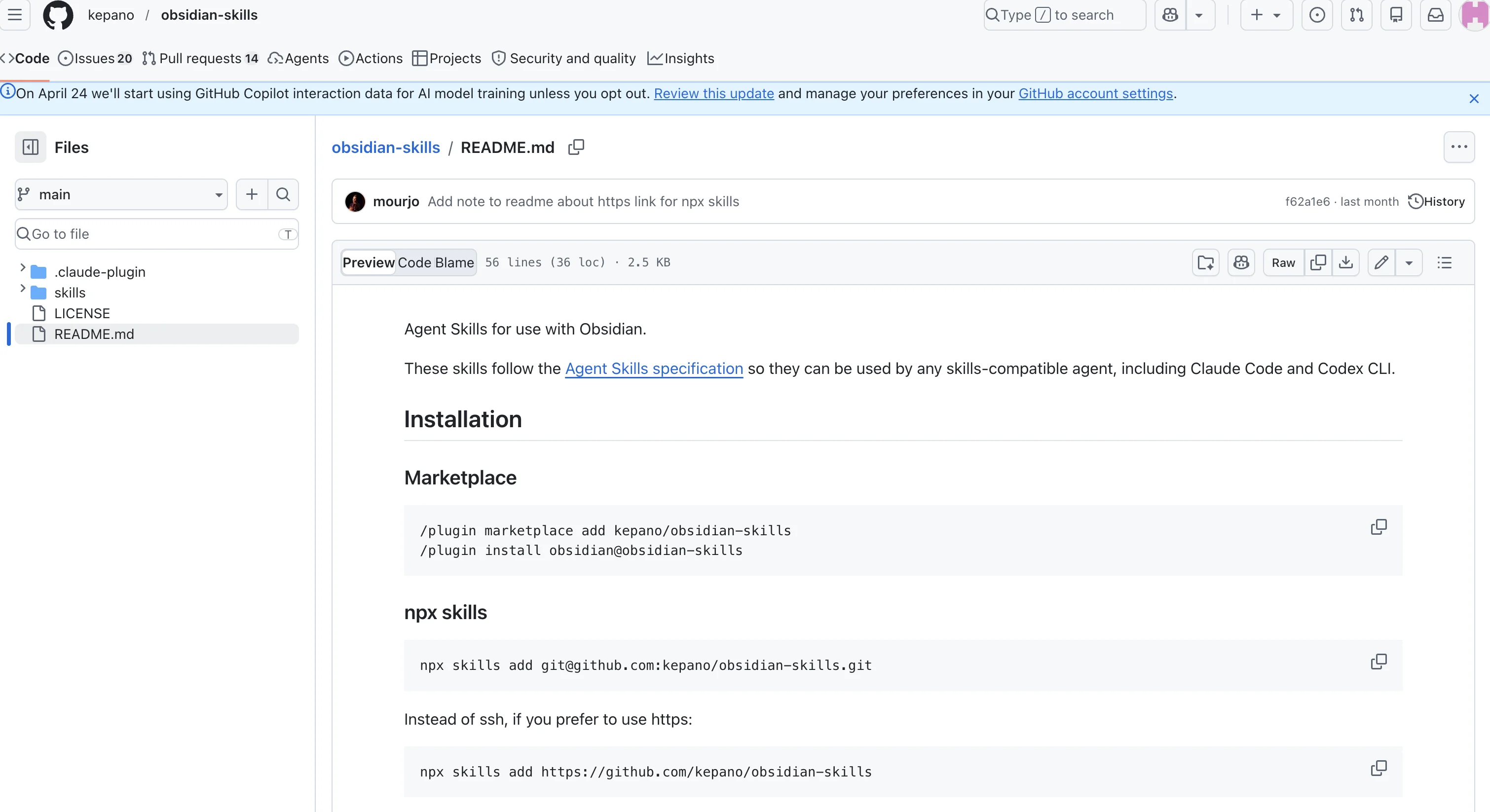This screenshot has width=1490, height=812.
Task: Open the skills folder
Action: tap(70, 293)
